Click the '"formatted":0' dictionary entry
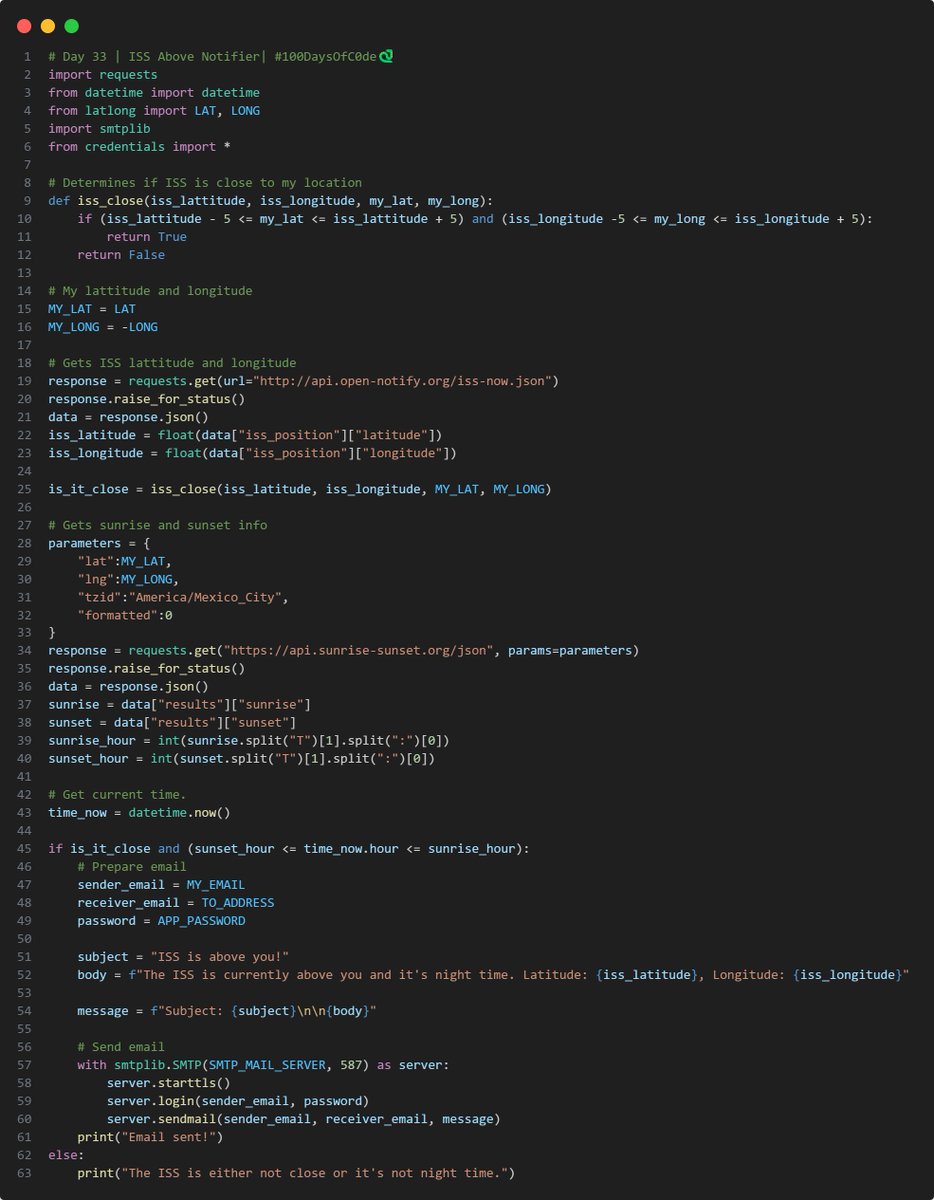 pos(125,615)
